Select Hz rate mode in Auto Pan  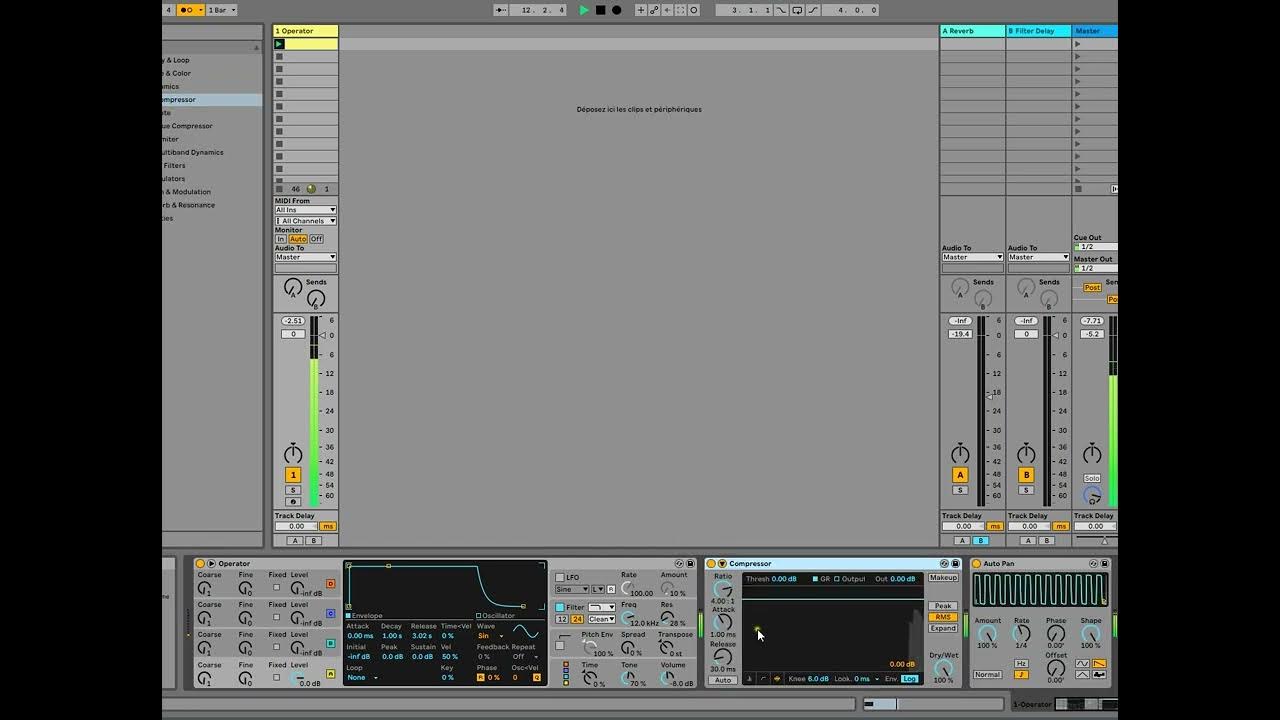click(1021, 663)
